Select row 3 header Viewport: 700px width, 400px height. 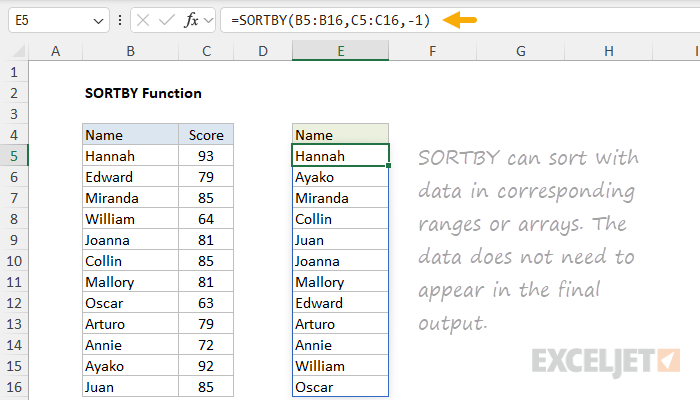click(14, 114)
